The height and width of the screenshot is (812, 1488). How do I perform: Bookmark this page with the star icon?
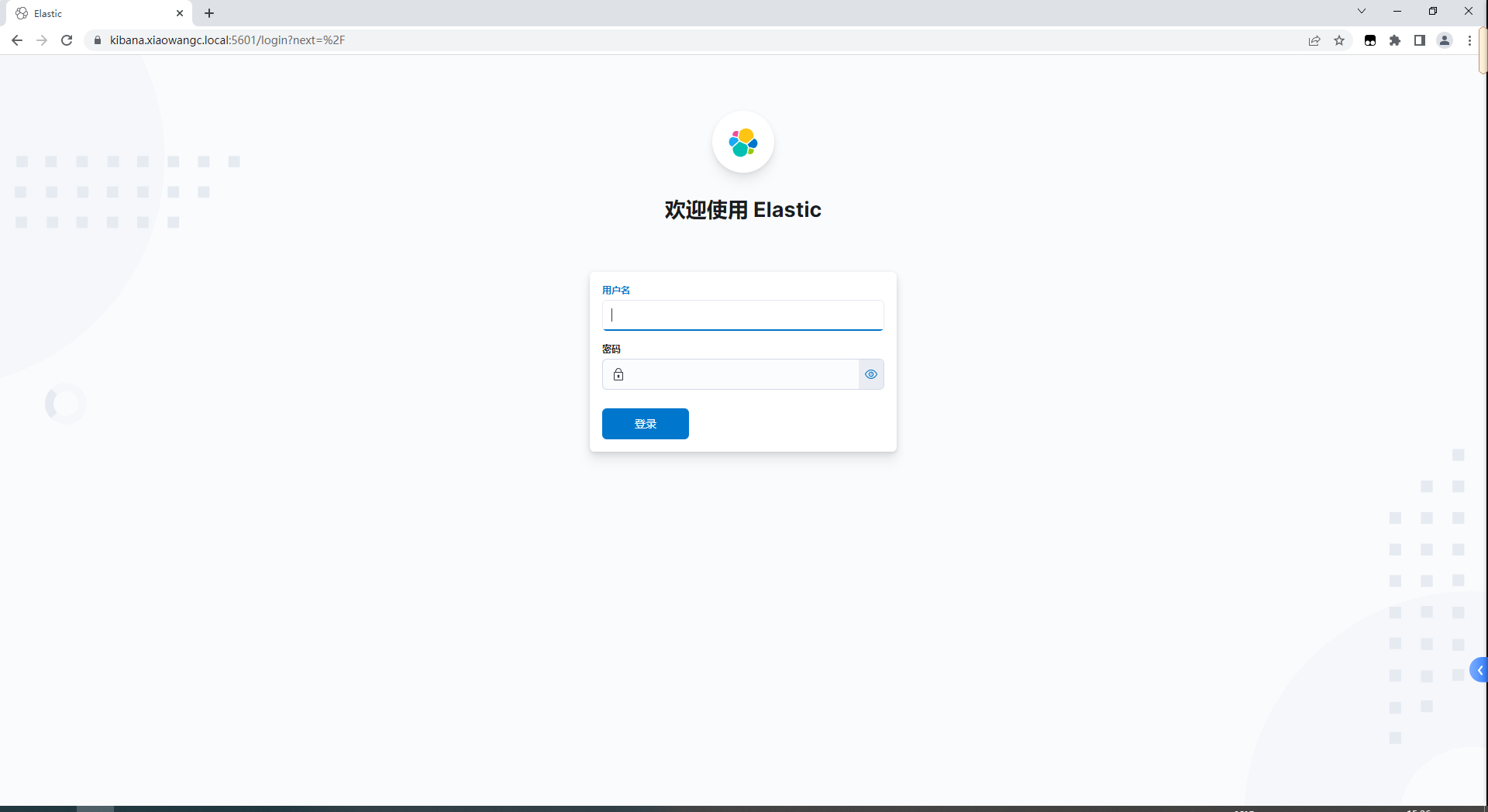pyautogui.click(x=1339, y=40)
